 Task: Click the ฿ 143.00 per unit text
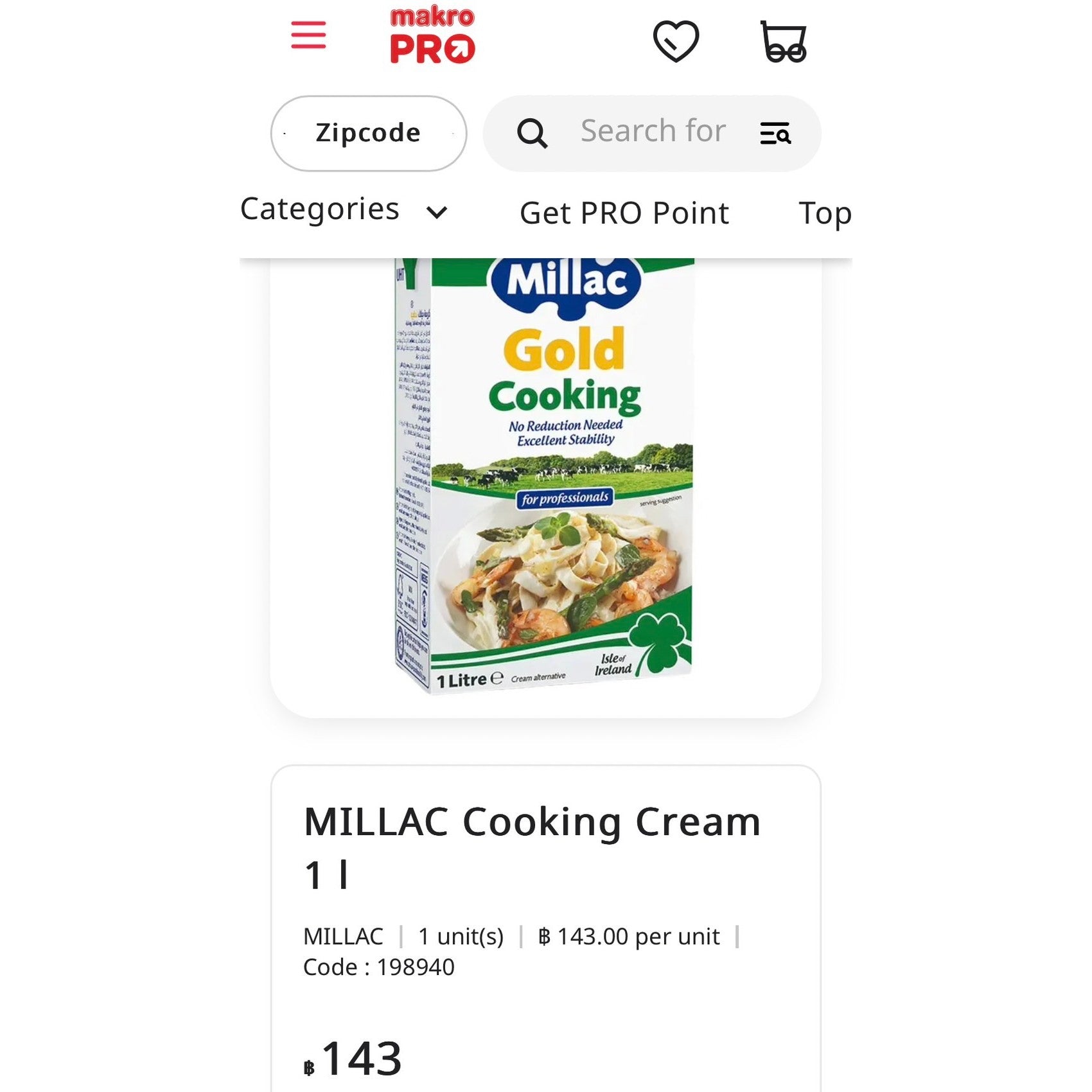point(629,937)
